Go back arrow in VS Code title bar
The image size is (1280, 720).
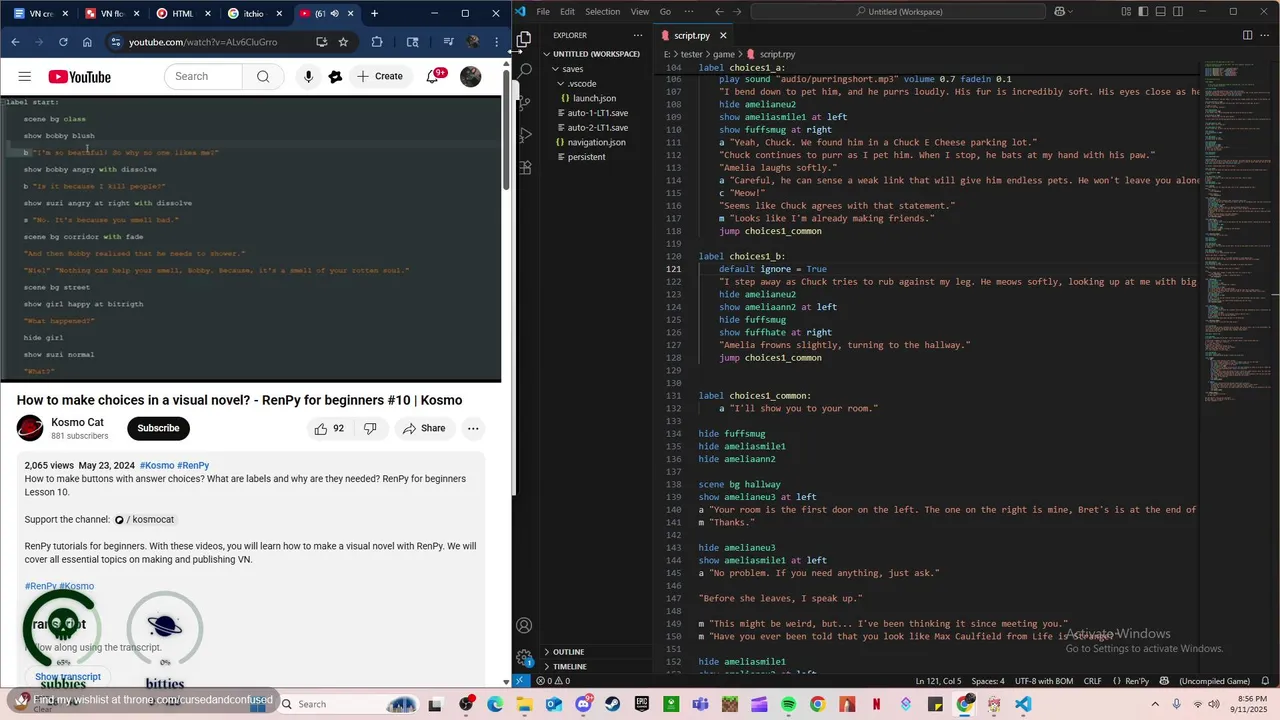point(719,12)
